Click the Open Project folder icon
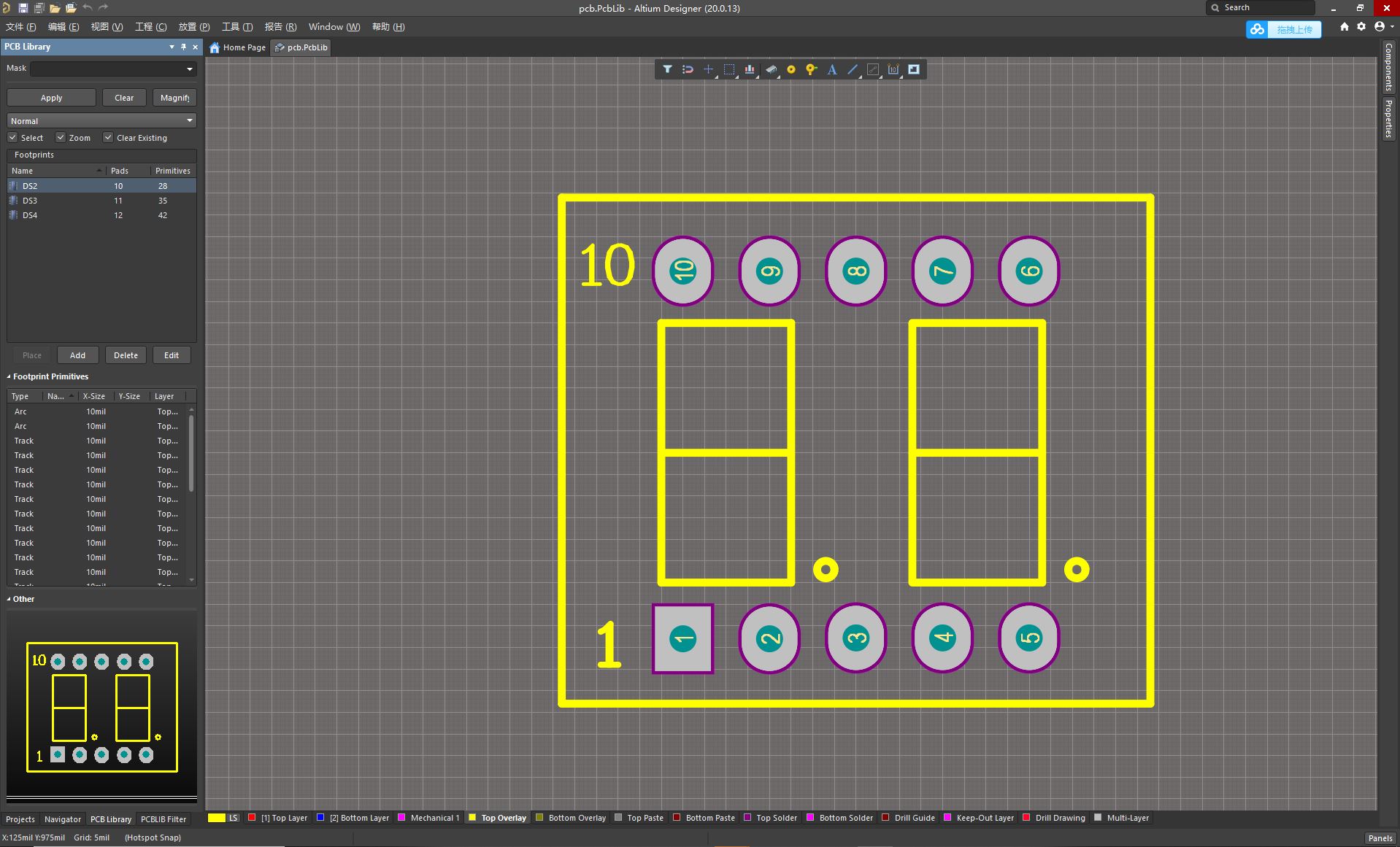1400x847 pixels. coord(71,8)
